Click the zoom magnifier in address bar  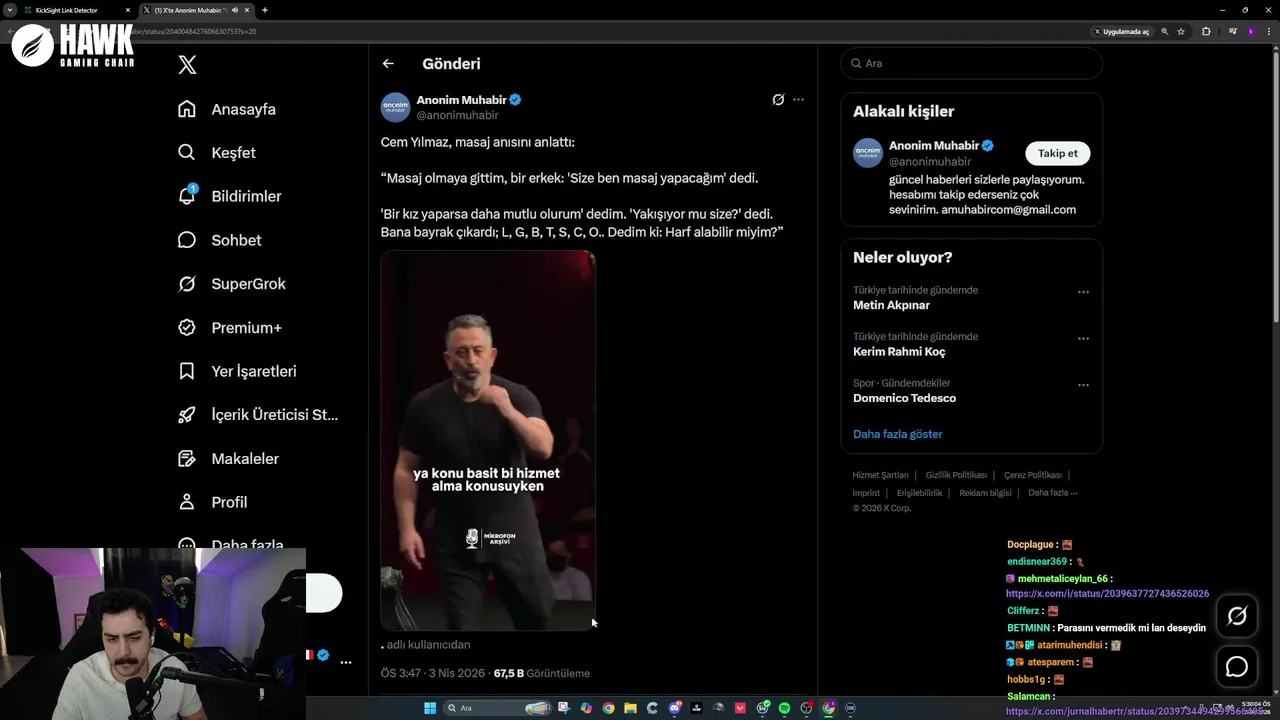(1164, 31)
